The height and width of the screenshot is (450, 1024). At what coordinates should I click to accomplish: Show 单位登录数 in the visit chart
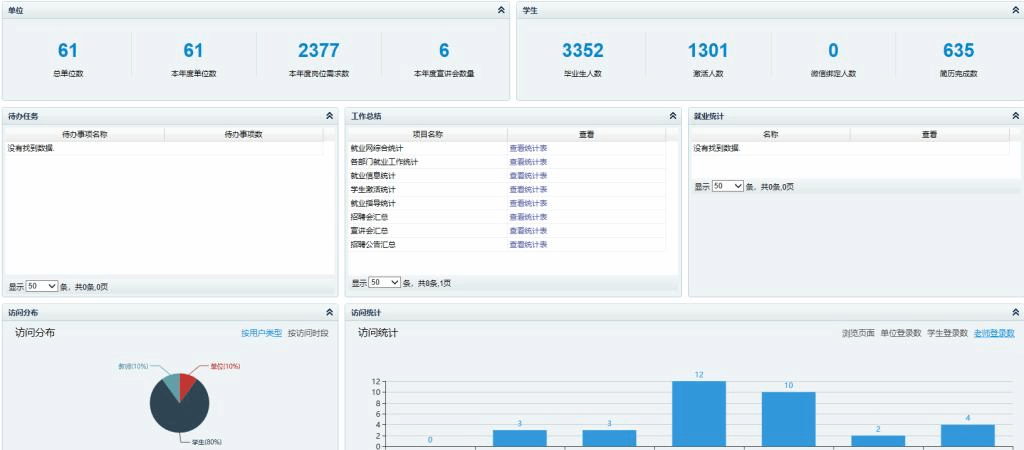901,333
